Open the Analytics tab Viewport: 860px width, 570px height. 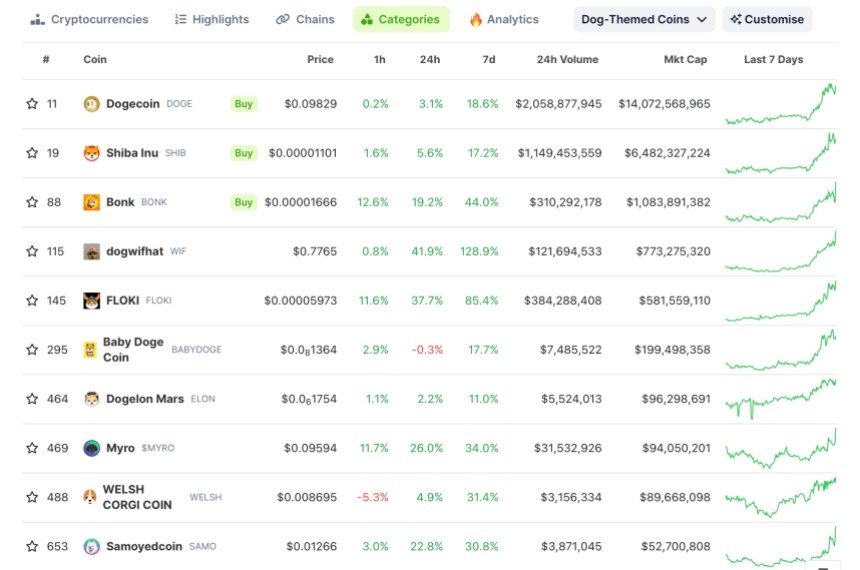point(504,19)
